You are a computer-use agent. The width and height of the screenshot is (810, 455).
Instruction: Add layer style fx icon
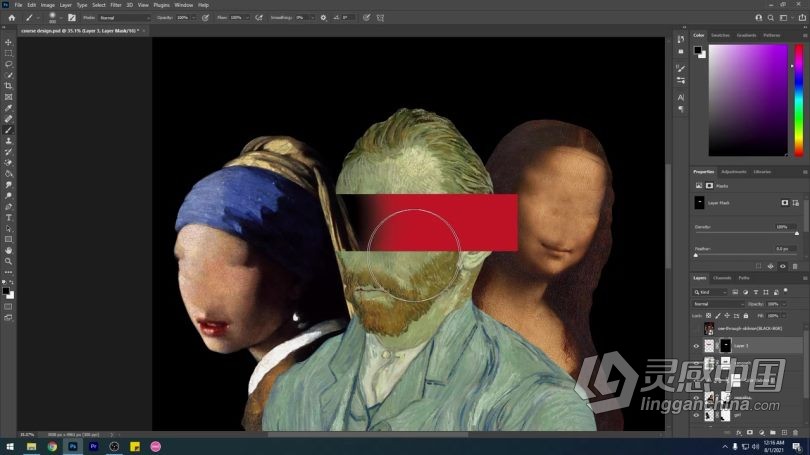tap(739, 432)
